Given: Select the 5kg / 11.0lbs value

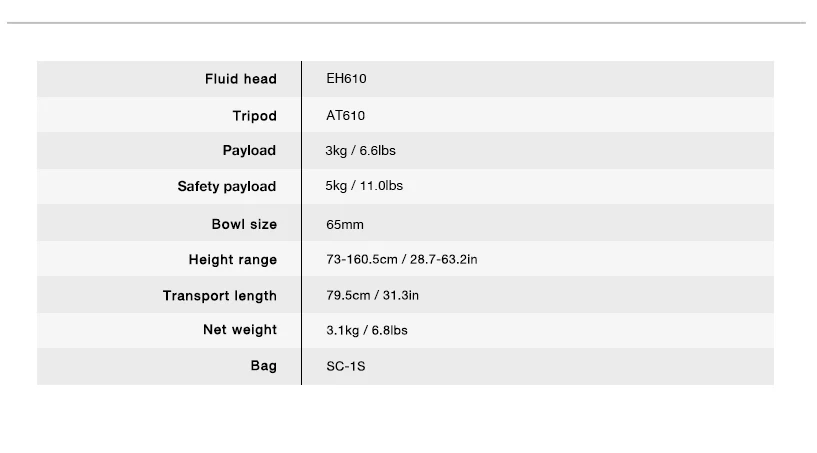Looking at the screenshot, I should coord(364,186).
